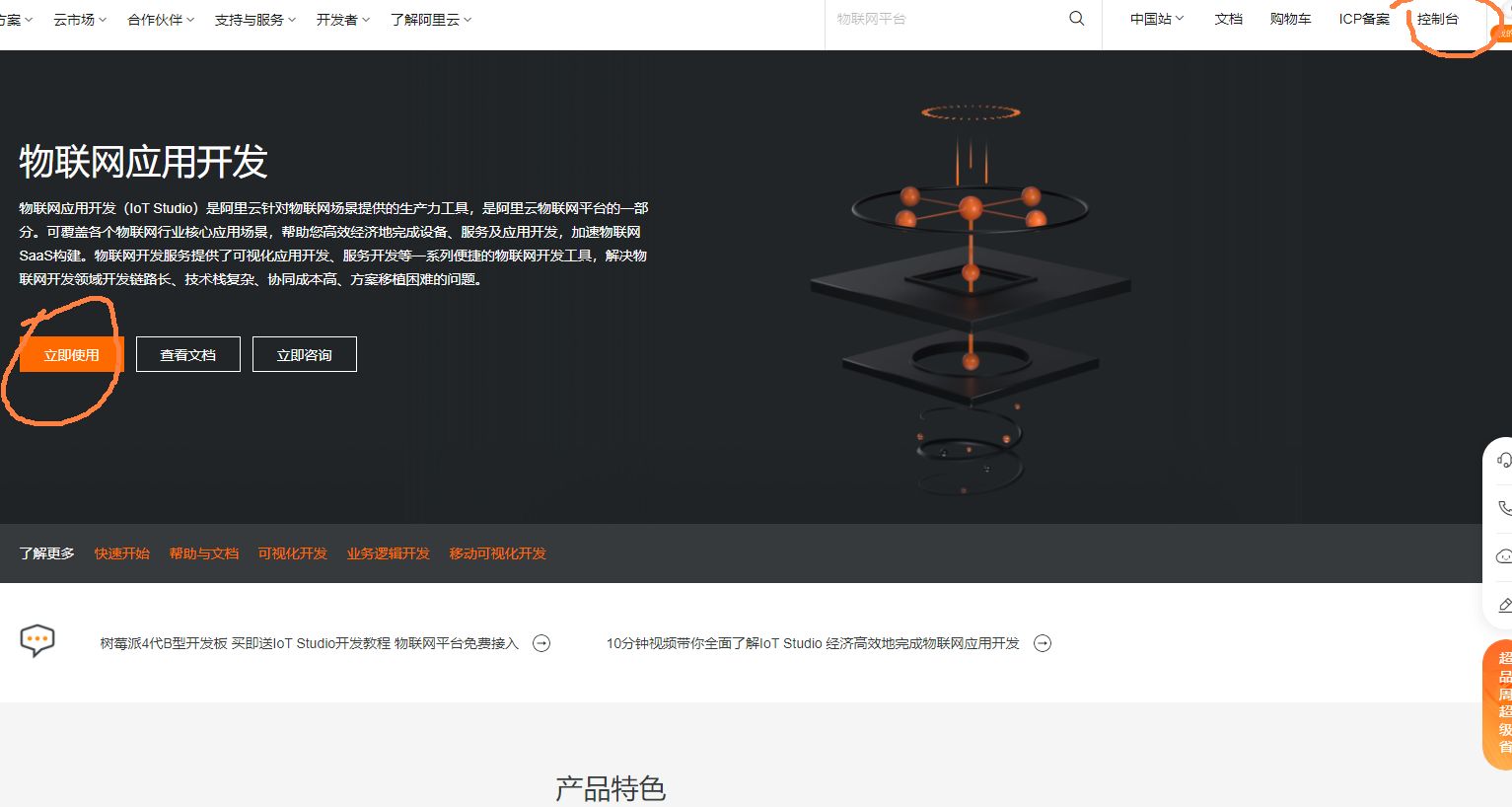Open the 可视化开发 link
Image resolution: width=1512 pixels, height=807 pixels.
point(293,553)
